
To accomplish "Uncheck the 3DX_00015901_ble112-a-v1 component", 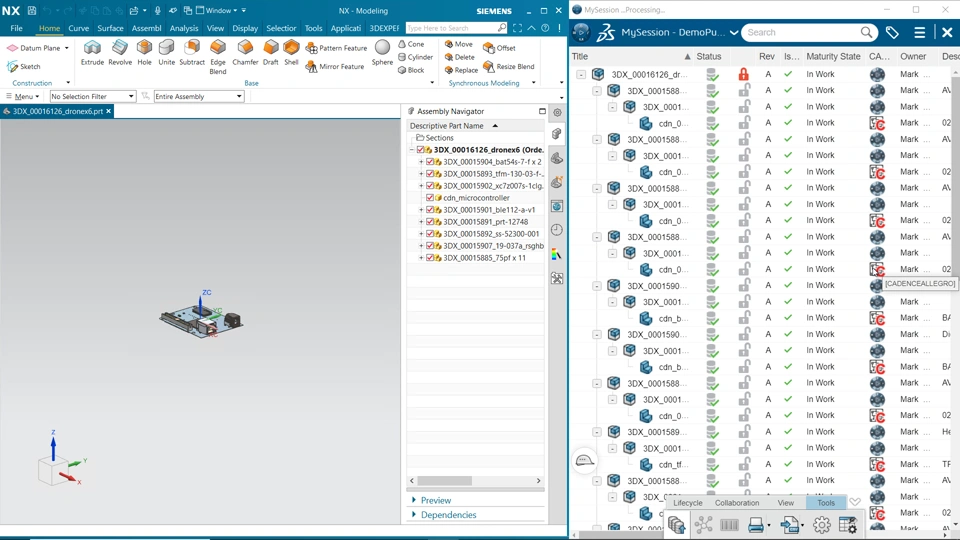I will [x=430, y=210].
